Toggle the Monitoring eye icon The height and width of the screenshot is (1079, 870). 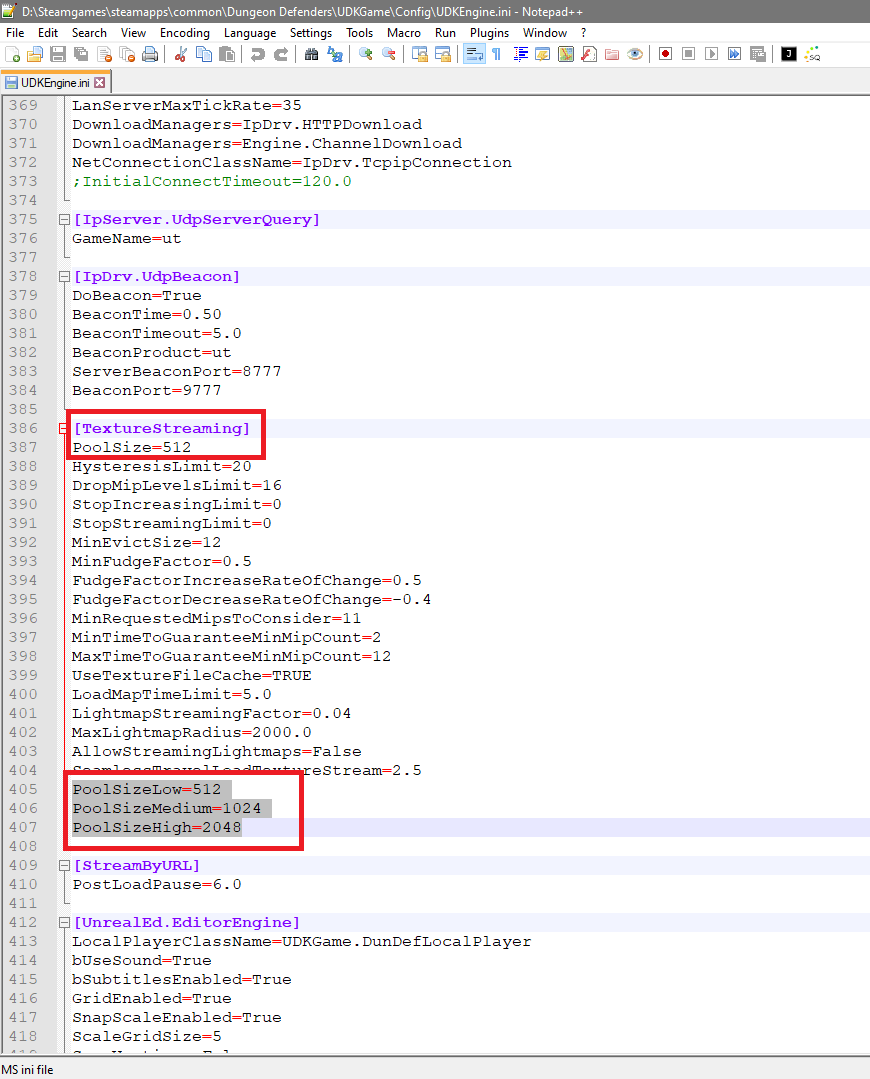(635, 54)
